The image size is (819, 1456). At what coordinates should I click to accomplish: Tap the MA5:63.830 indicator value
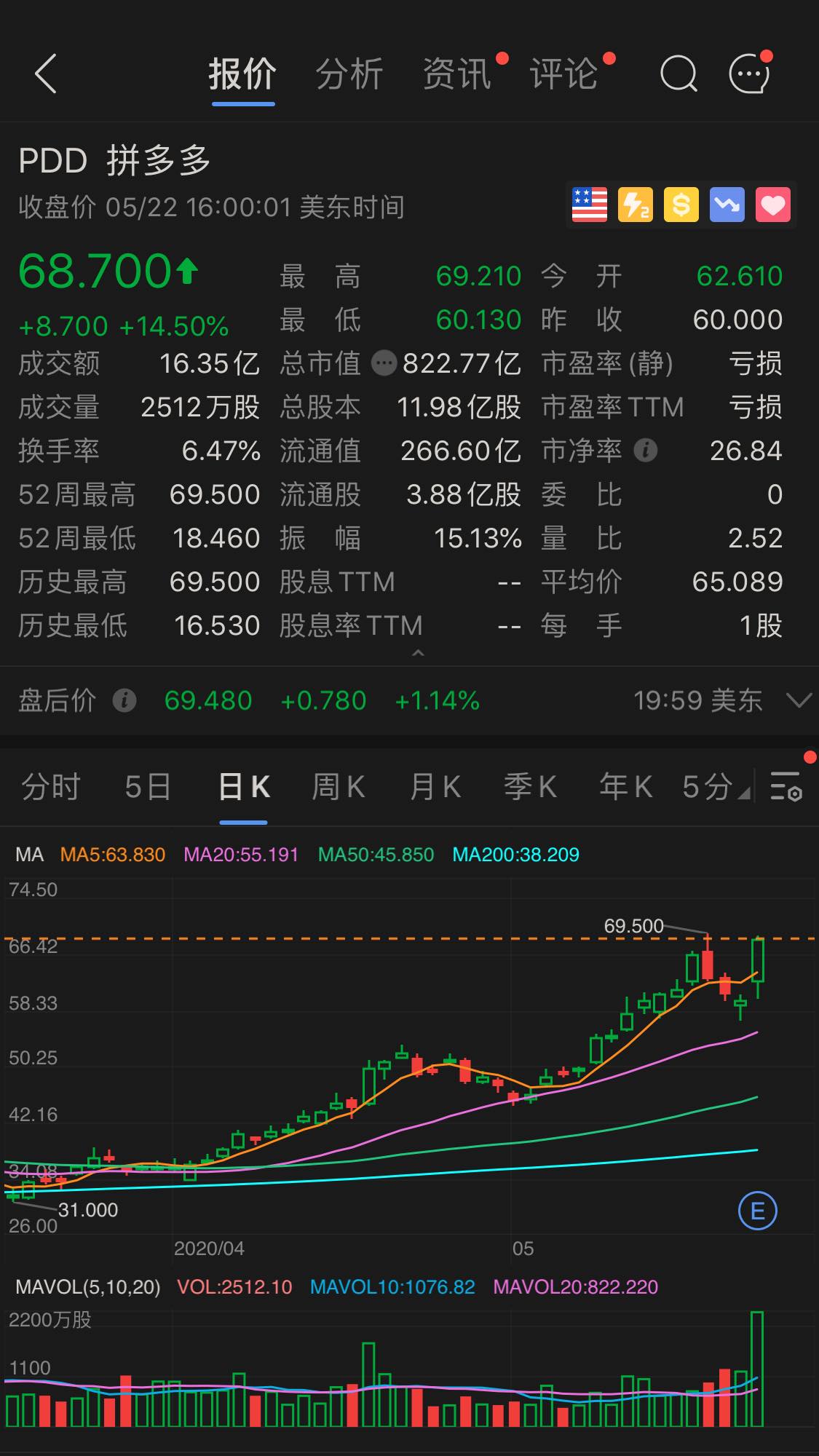(x=113, y=855)
